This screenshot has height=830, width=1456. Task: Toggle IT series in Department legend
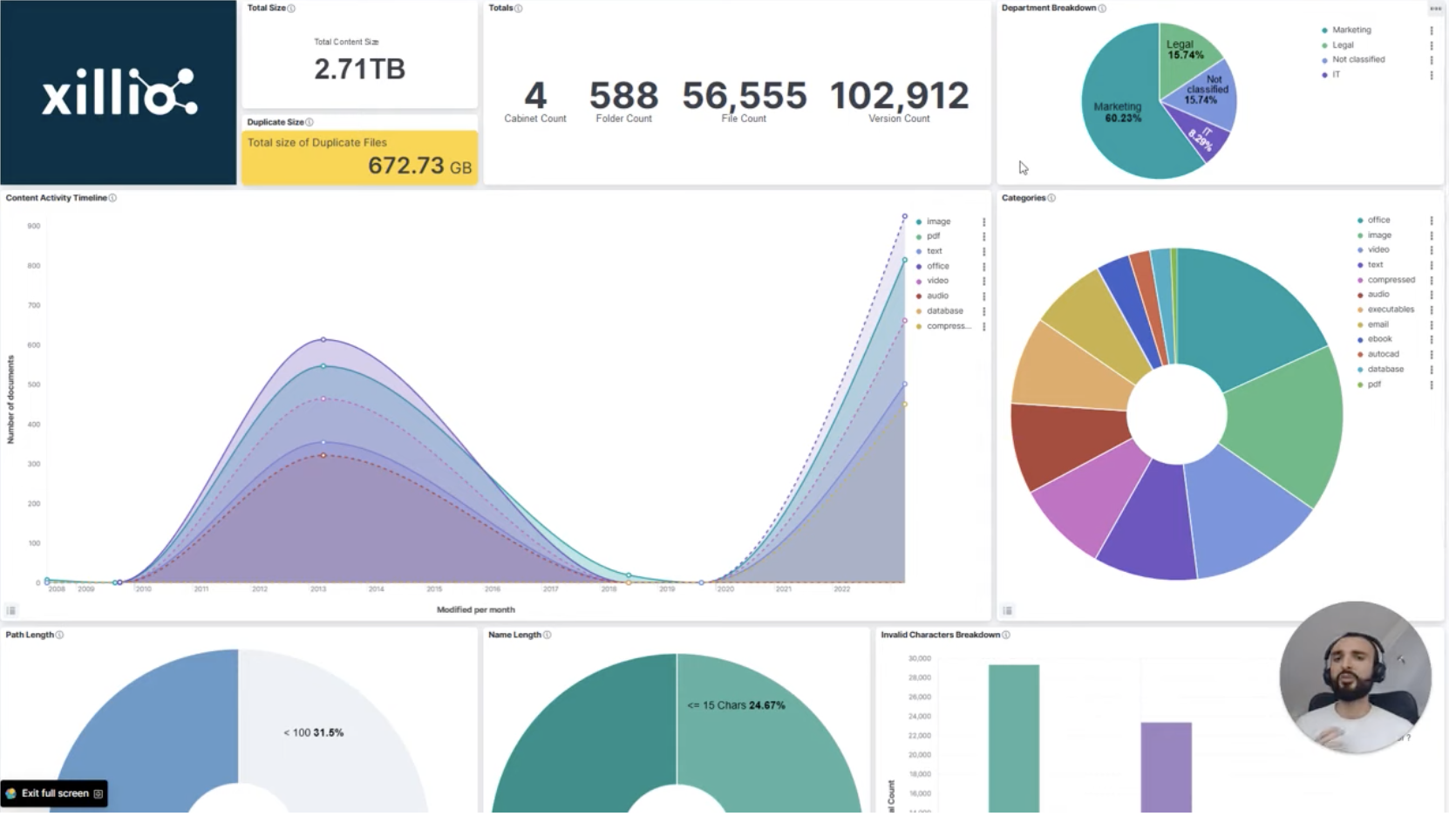point(1336,75)
